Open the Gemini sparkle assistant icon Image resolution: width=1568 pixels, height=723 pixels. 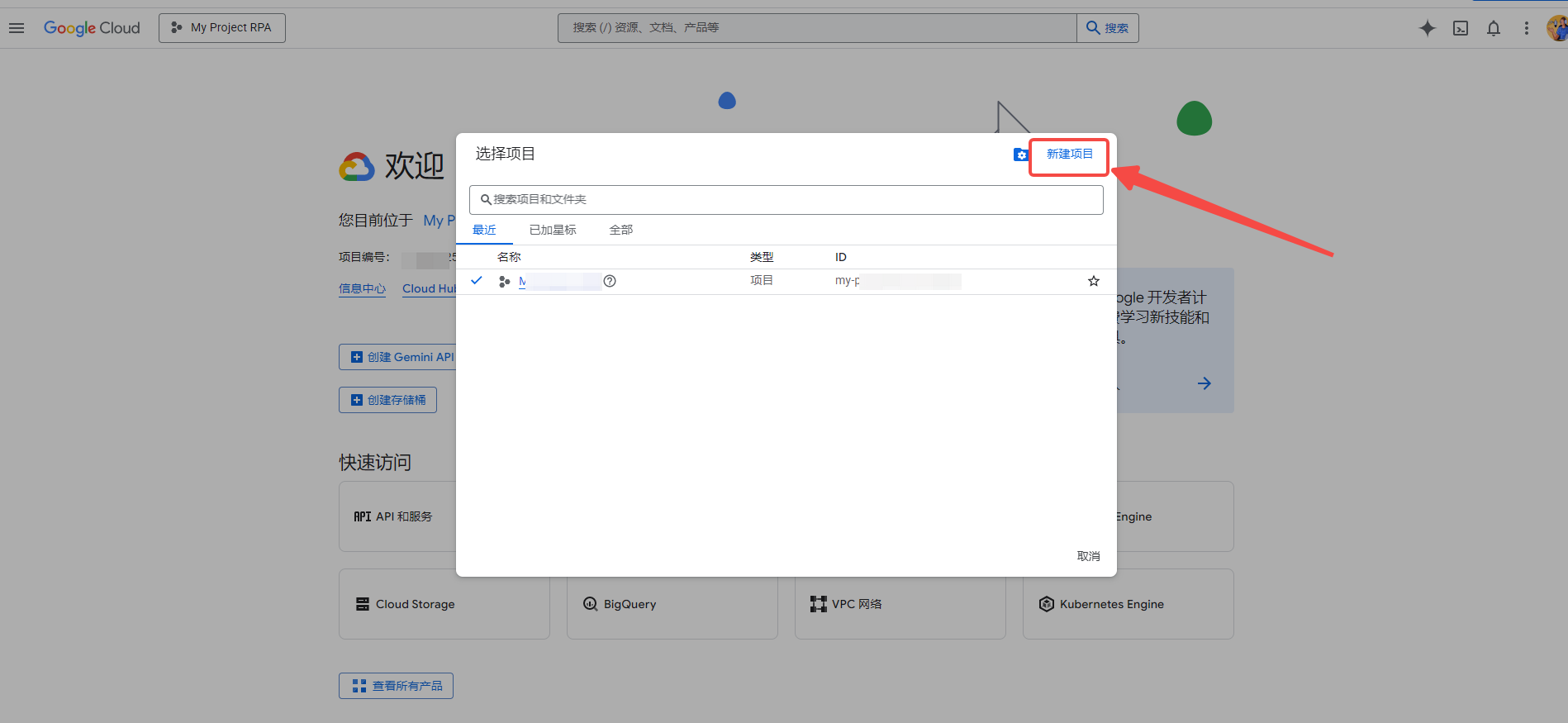pyautogui.click(x=1428, y=28)
